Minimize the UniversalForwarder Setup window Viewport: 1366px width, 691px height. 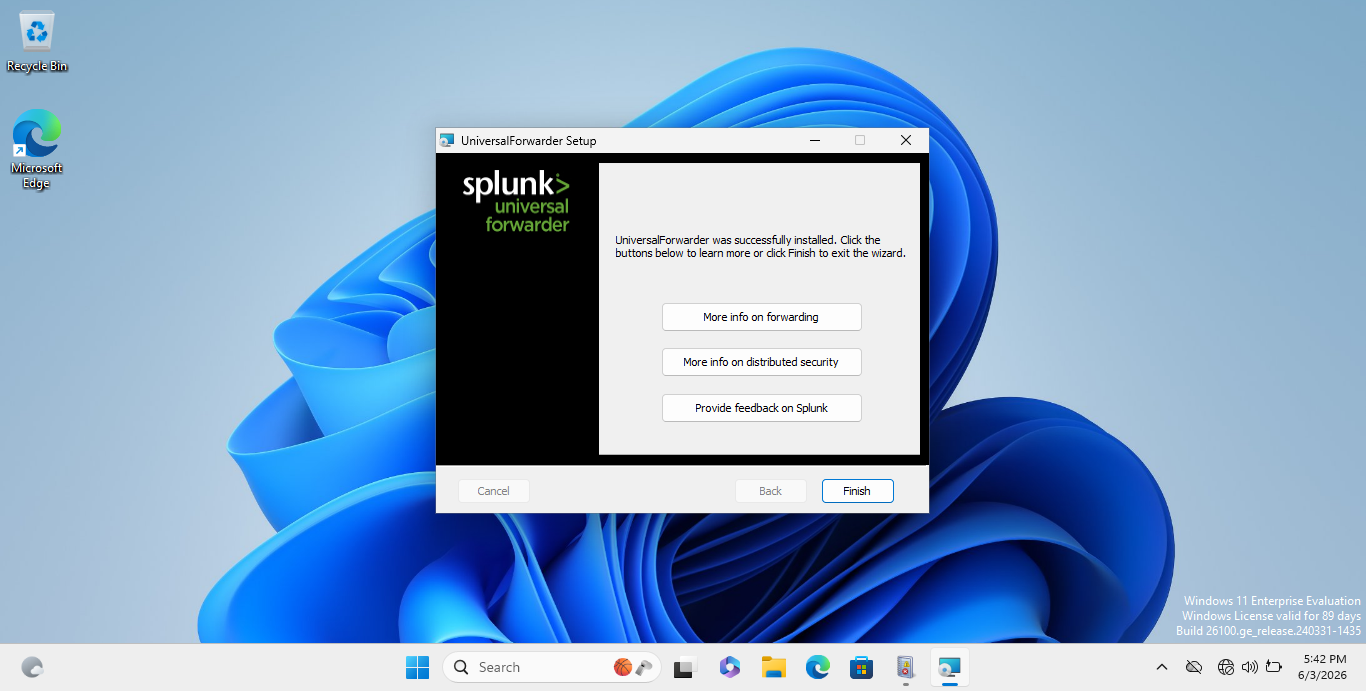click(814, 141)
